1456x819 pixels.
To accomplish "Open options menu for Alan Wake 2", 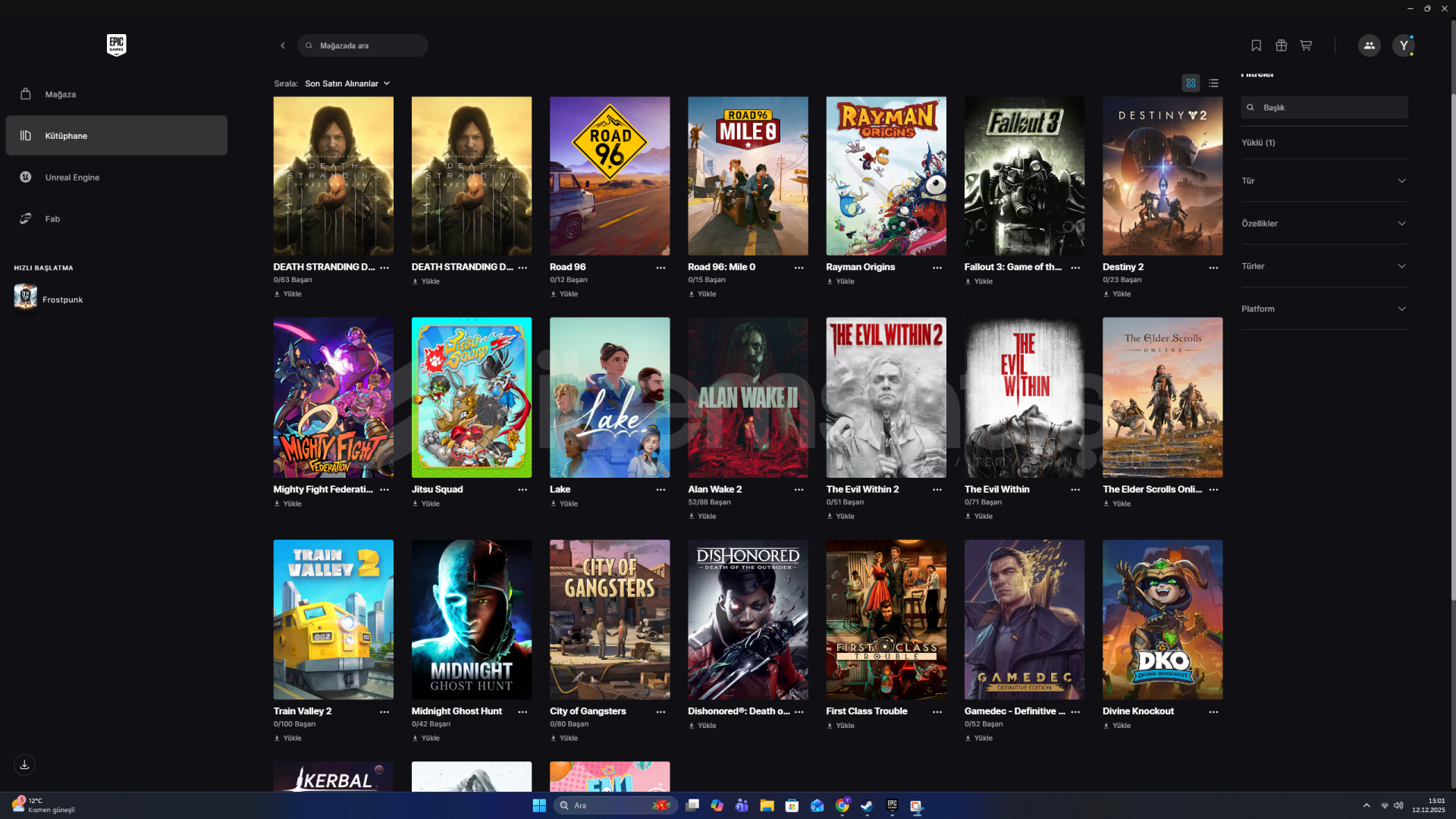I will coord(799,490).
